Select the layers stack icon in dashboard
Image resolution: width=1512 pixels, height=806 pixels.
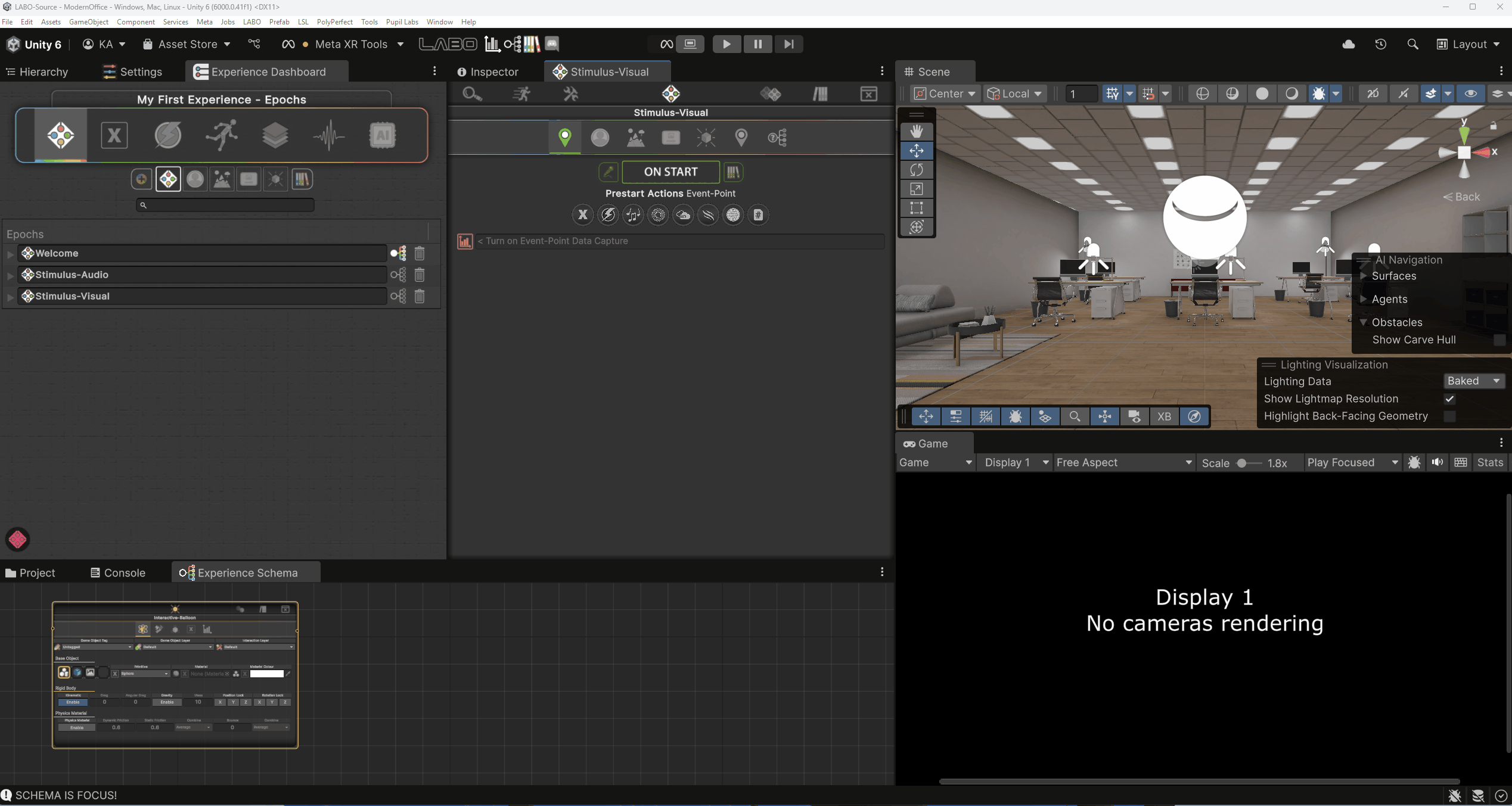(275, 135)
